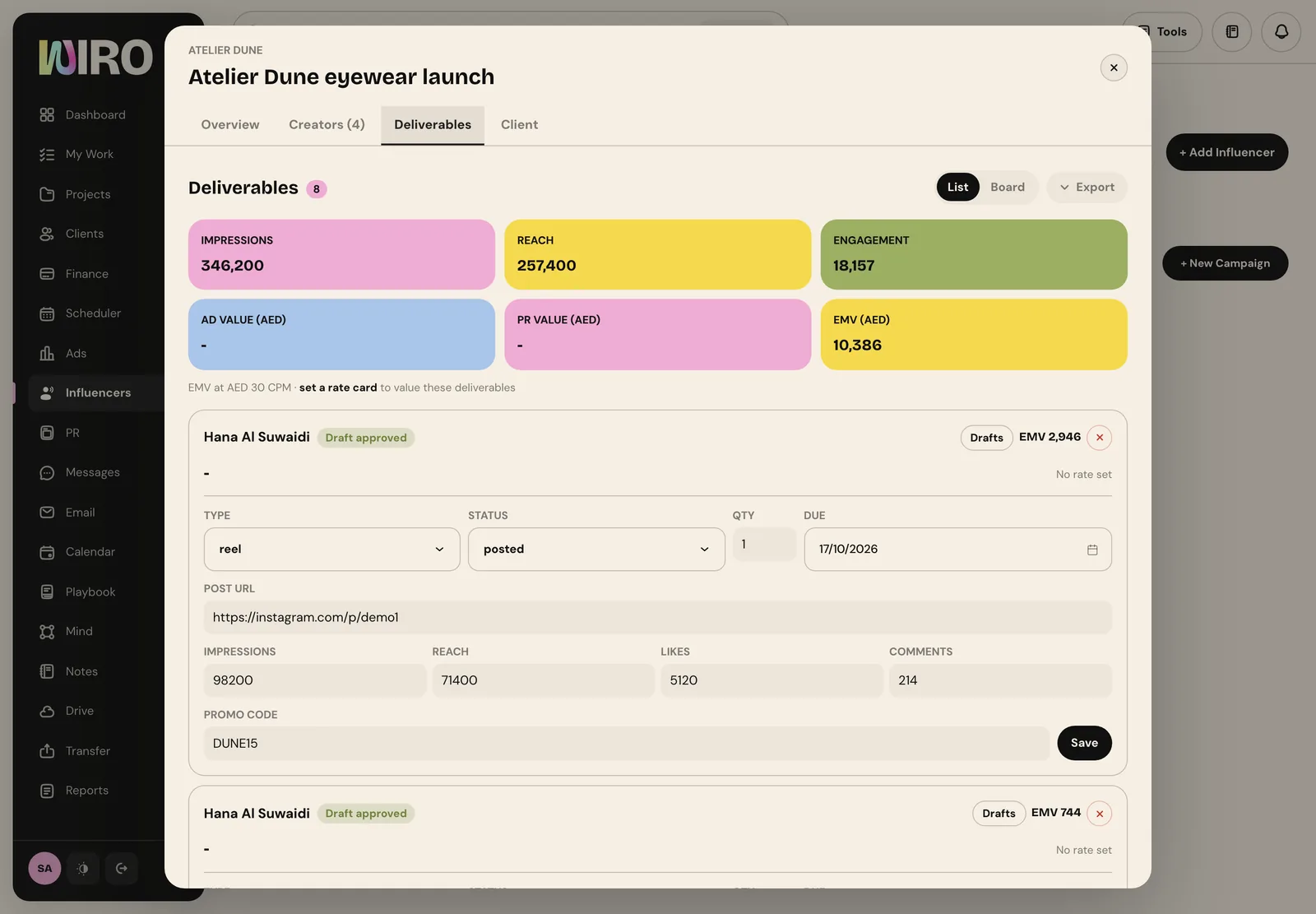Switch to the Creators (4) tab
Screen dimensions: 1316x914
click(327, 124)
